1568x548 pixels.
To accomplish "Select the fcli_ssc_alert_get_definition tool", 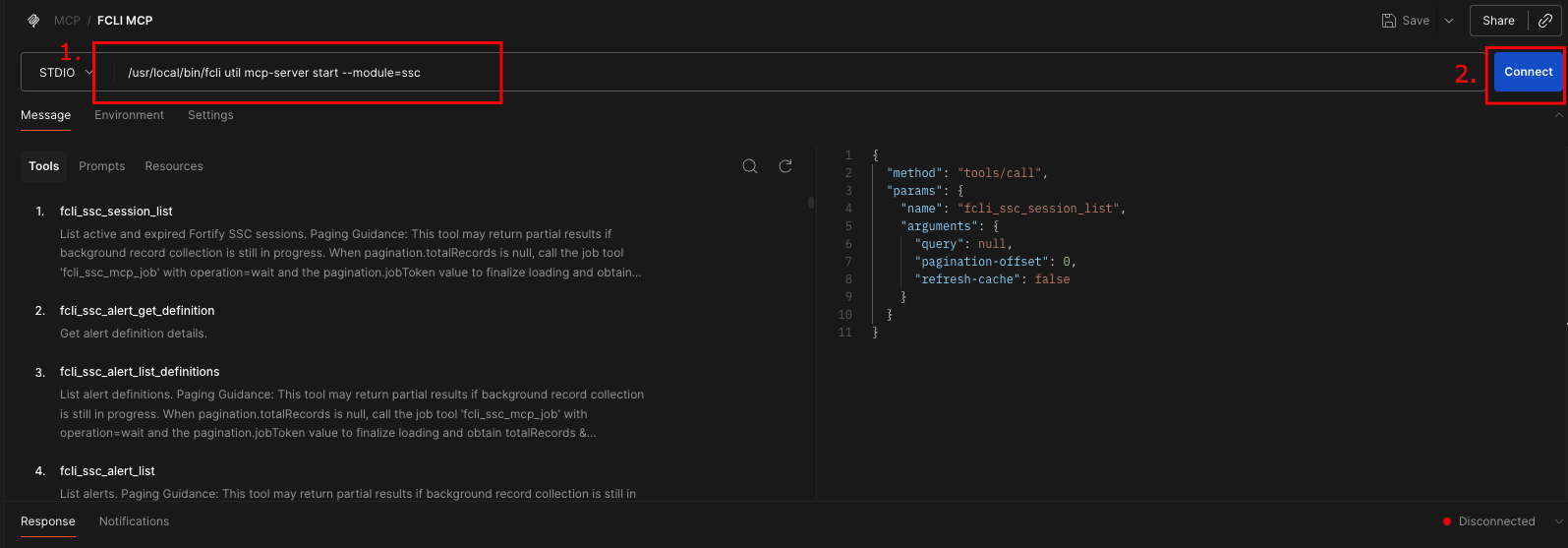I will pos(137,311).
